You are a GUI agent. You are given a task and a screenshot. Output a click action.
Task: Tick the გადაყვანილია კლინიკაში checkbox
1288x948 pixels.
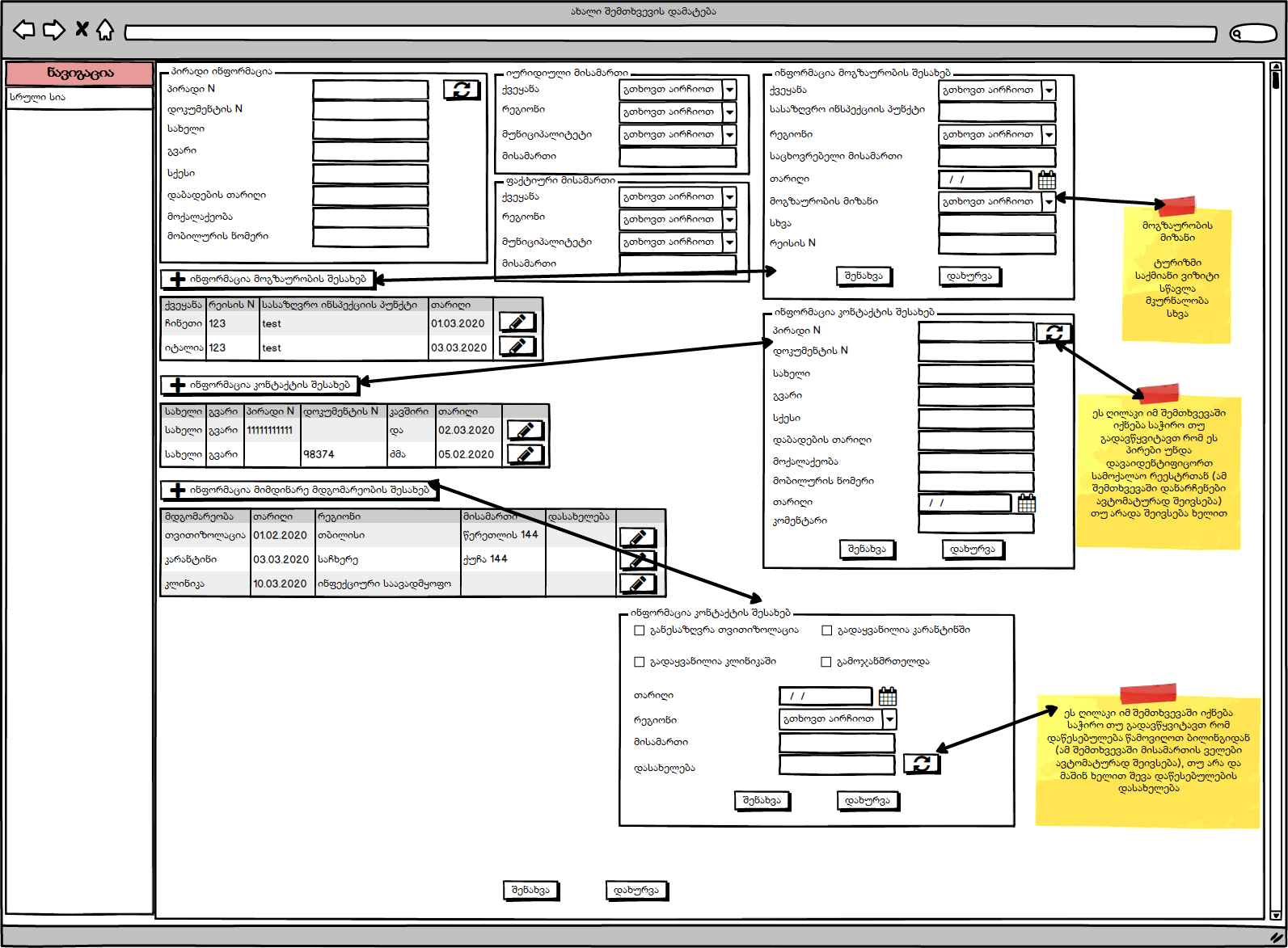pyautogui.click(x=640, y=662)
